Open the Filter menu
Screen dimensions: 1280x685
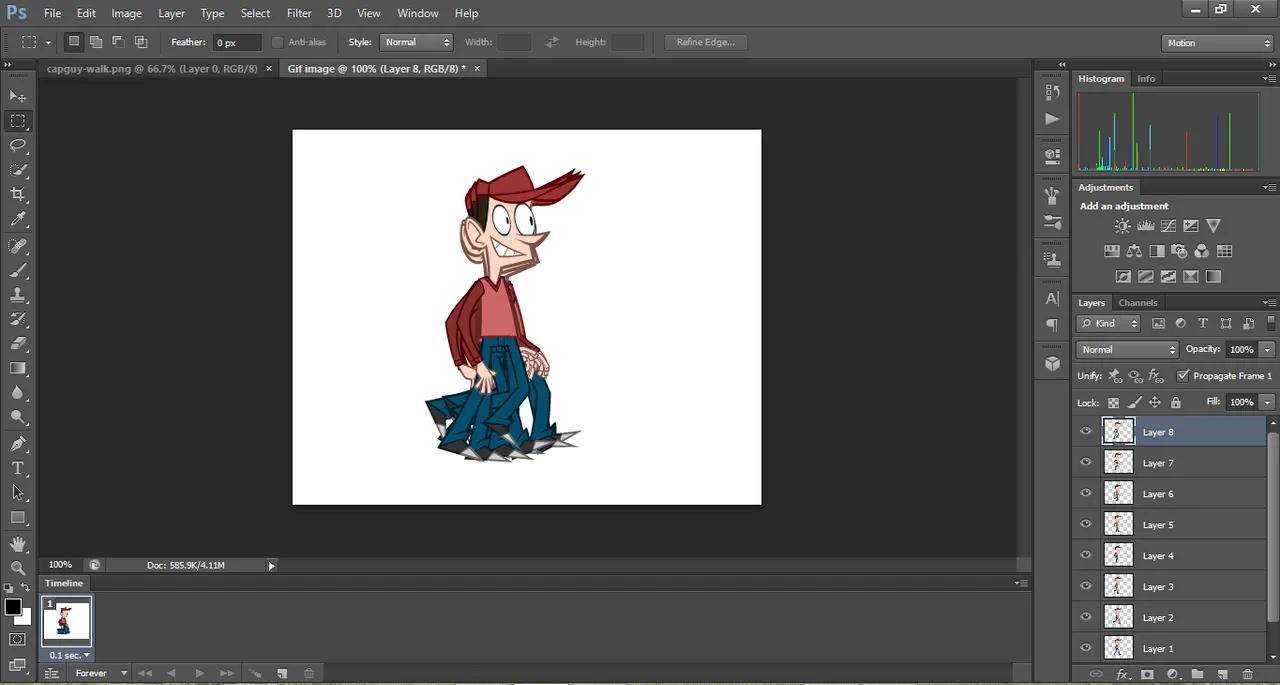[299, 13]
